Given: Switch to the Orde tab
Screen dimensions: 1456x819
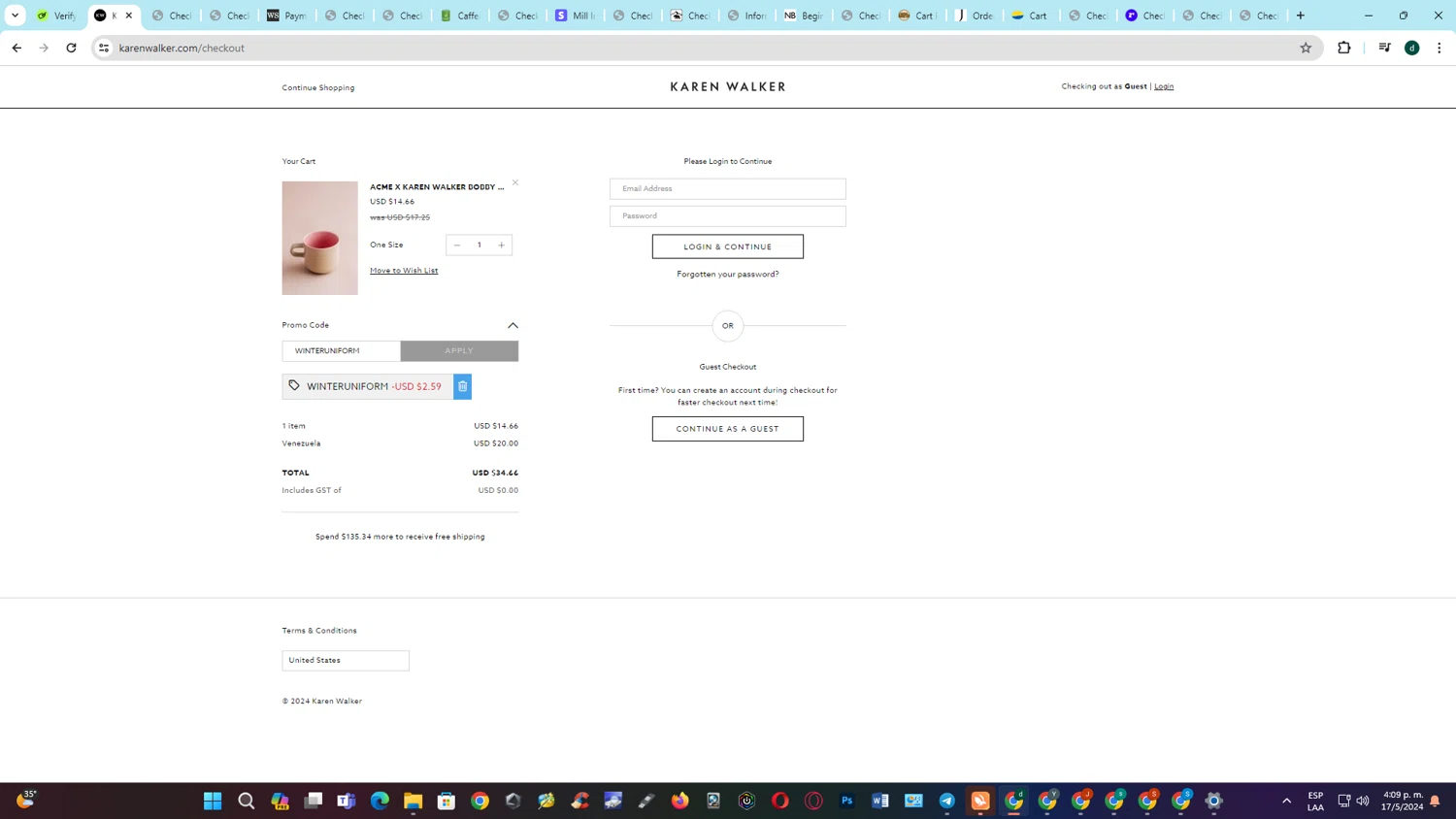Looking at the screenshot, I should tap(976, 16).
